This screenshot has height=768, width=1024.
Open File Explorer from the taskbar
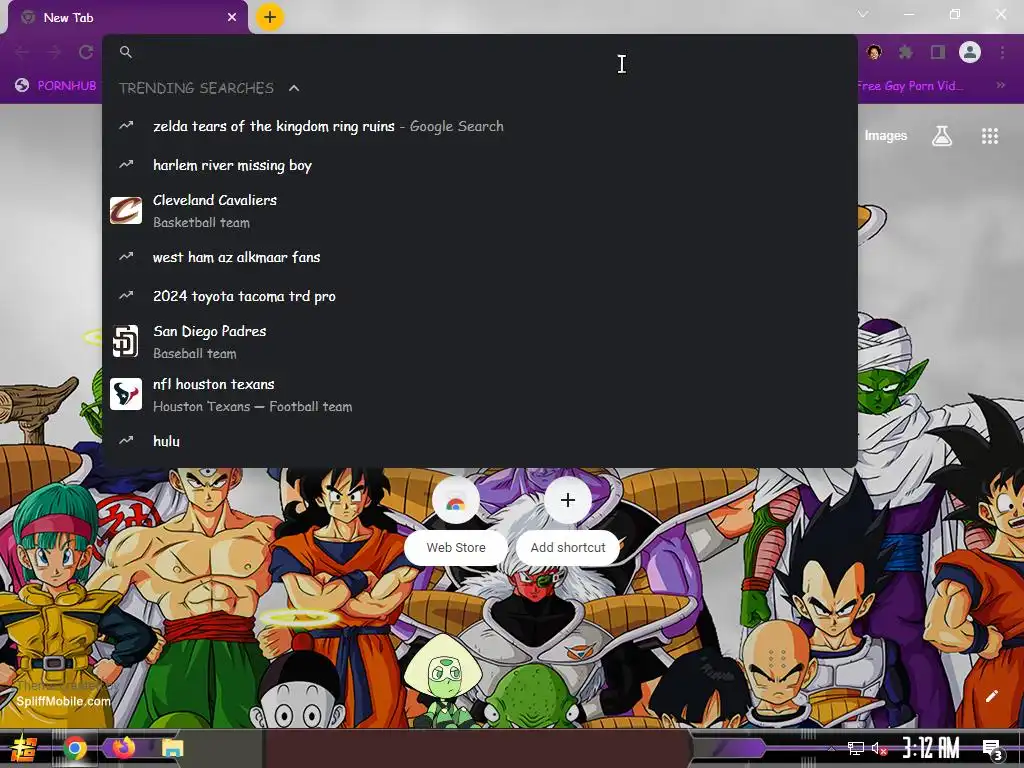pos(173,748)
